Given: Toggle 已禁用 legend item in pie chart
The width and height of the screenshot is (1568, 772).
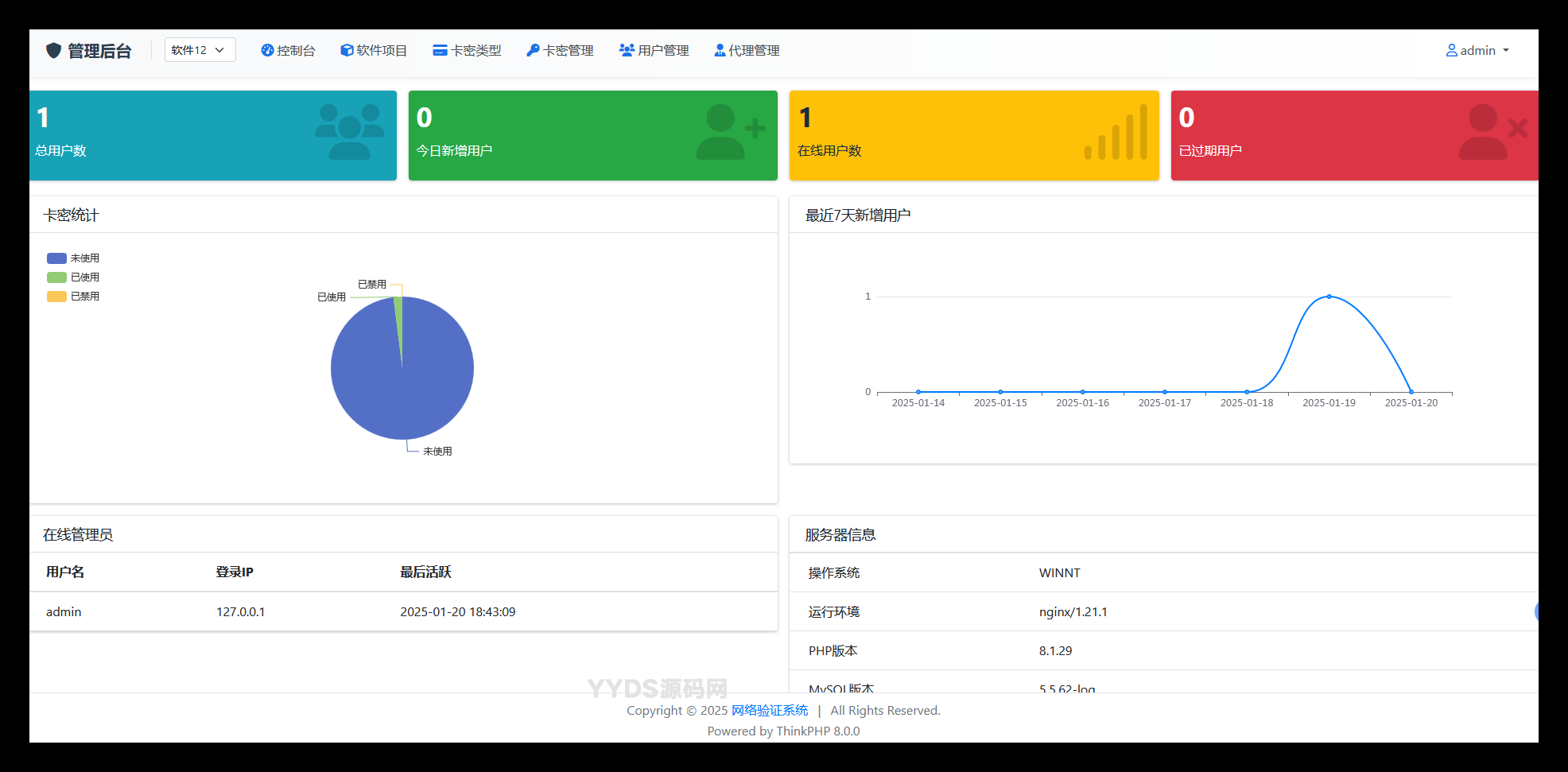Looking at the screenshot, I should tap(73, 297).
